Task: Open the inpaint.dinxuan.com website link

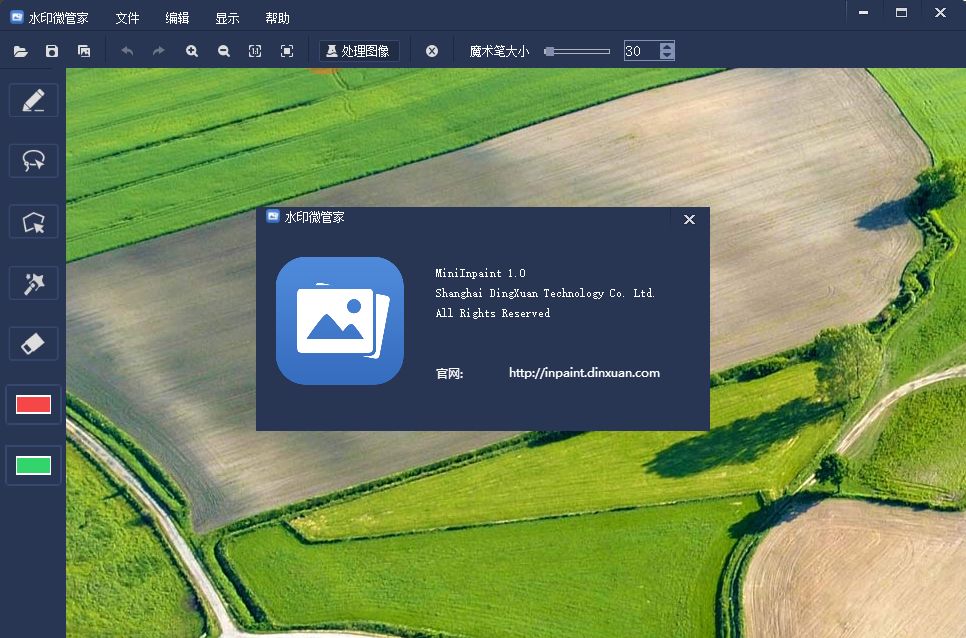Action: [x=584, y=373]
